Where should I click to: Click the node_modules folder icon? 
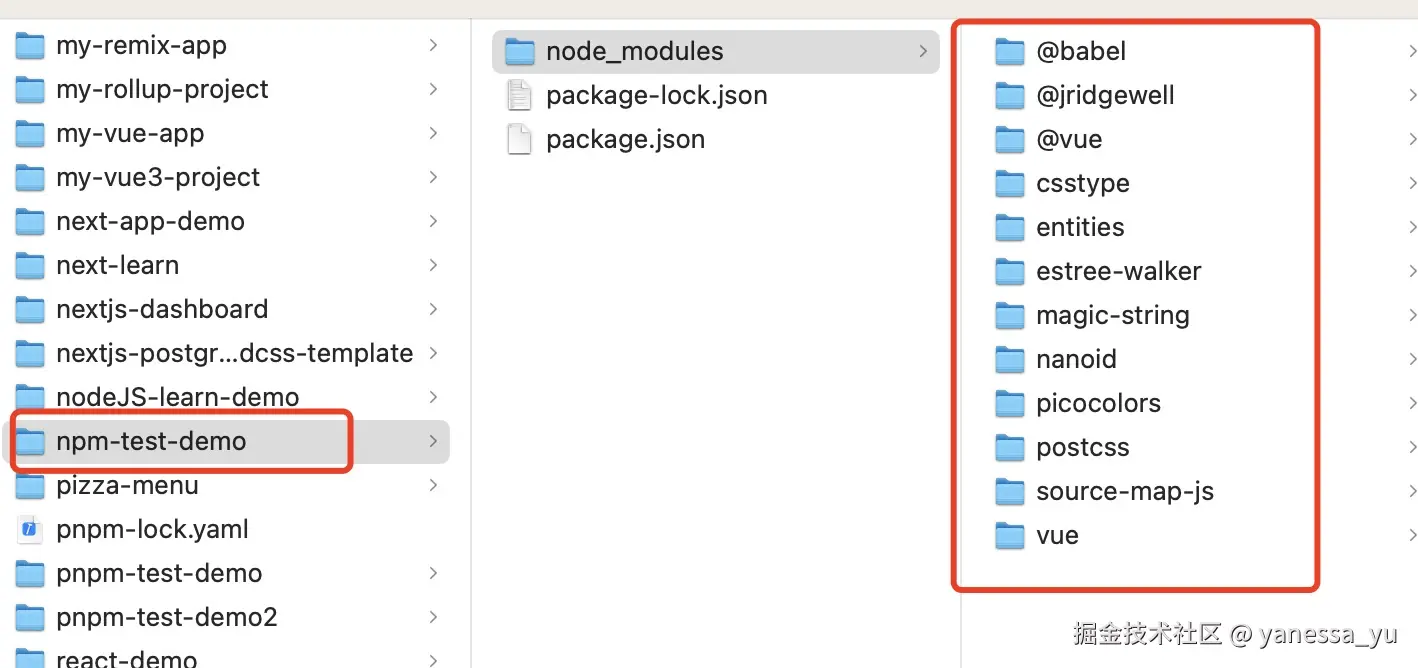click(520, 51)
